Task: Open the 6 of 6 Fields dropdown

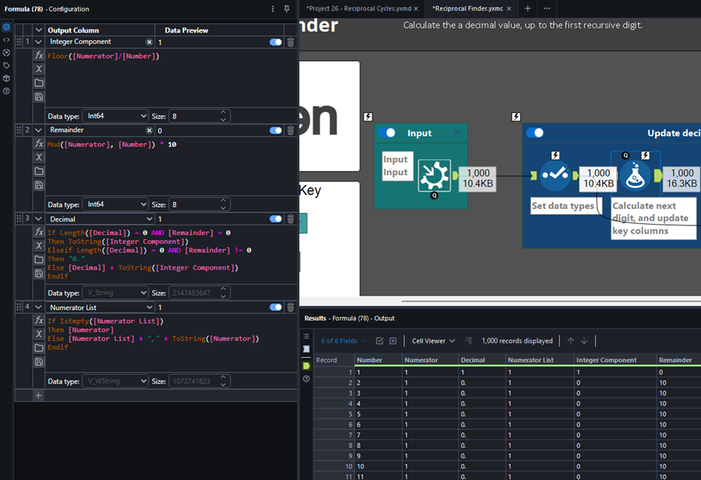Action: click(343, 341)
